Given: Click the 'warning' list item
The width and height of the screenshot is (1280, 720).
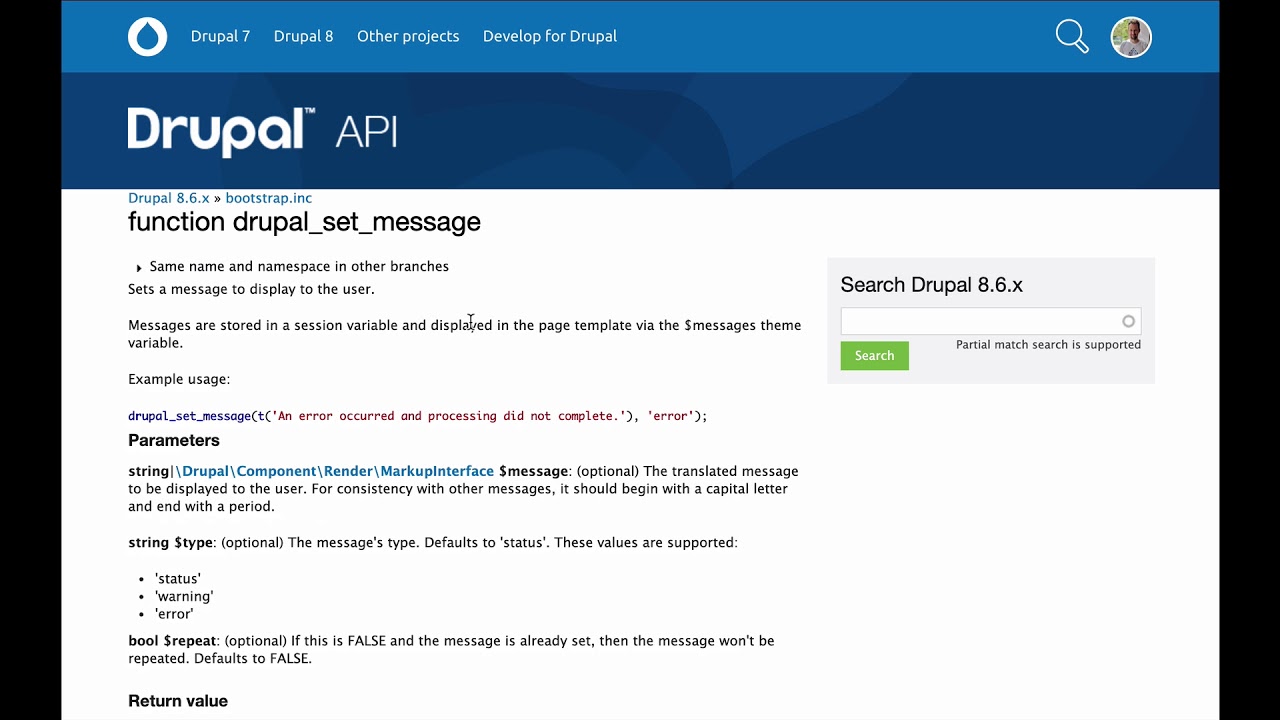Looking at the screenshot, I should tap(184, 596).
